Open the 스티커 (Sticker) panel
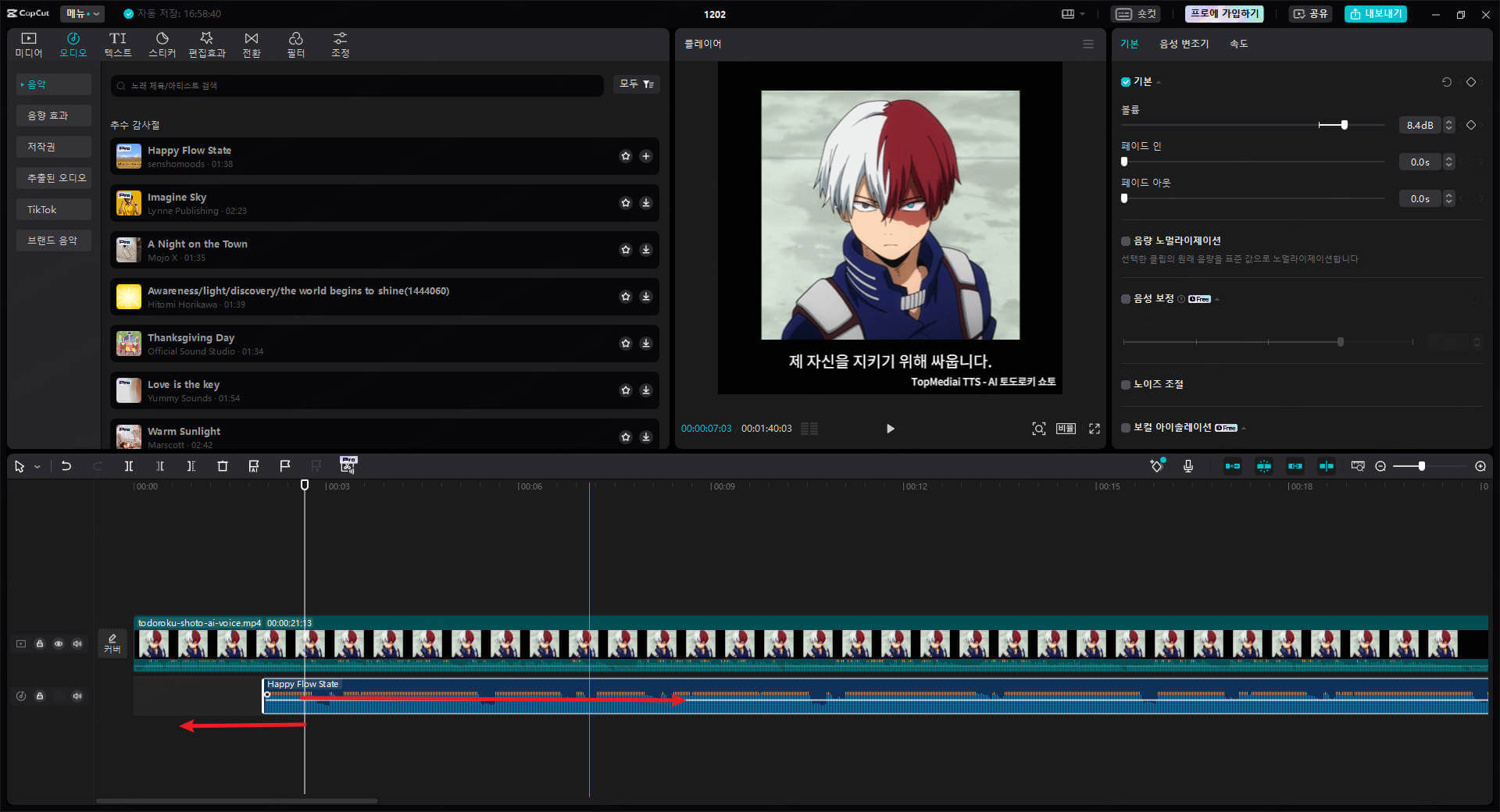This screenshot has height=812, width=1500. [x=162, y=45]
